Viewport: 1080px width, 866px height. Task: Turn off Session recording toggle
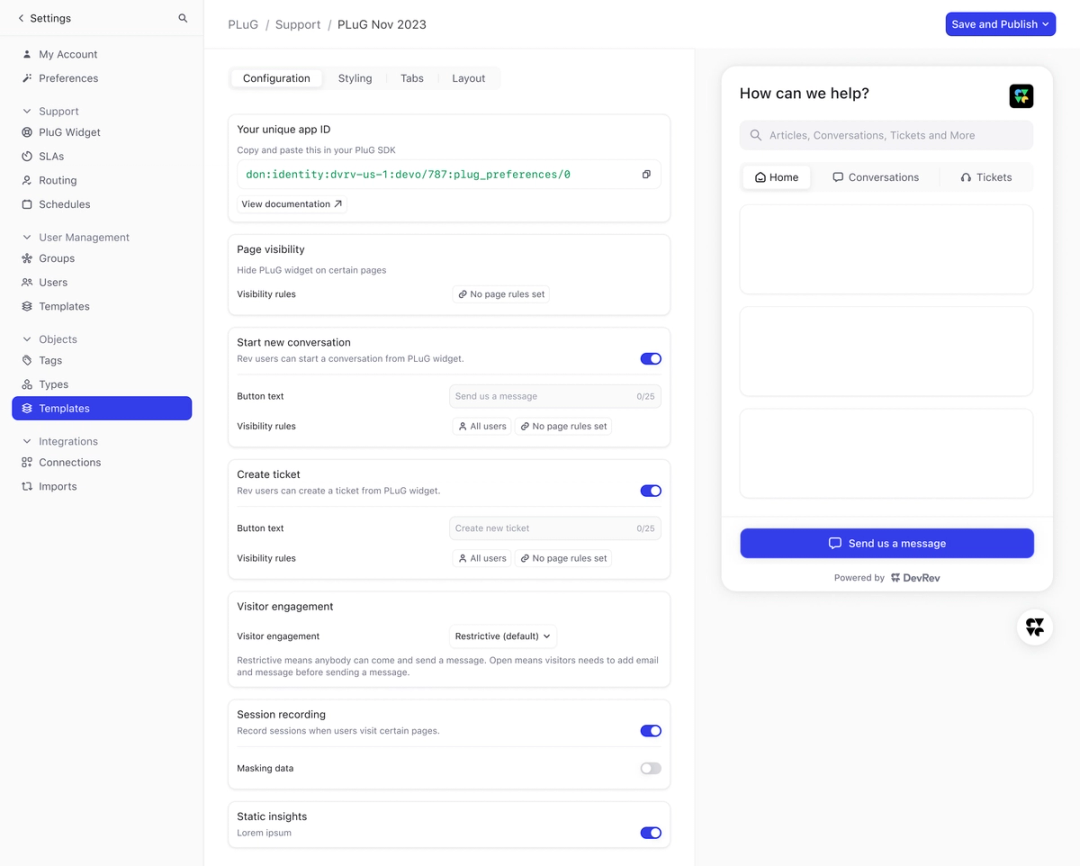click(650, 731)
